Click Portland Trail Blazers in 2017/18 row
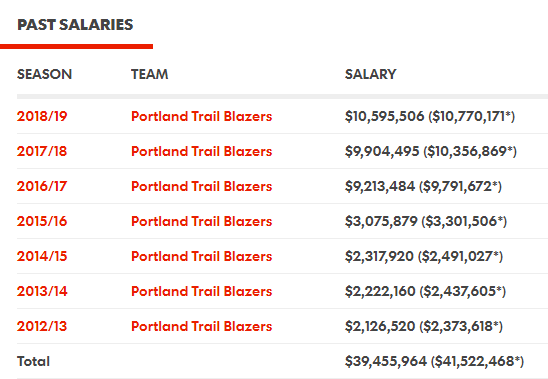This screenshot has width=548, height=379. click(x=202, y=151)
